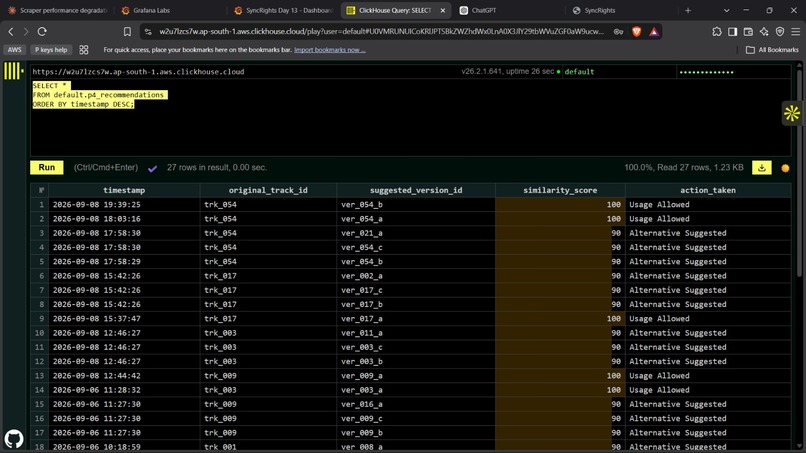The height and width of the screenshot is (453, 806).
Task: Click the suggested_version_id column header
Action: 416,190
